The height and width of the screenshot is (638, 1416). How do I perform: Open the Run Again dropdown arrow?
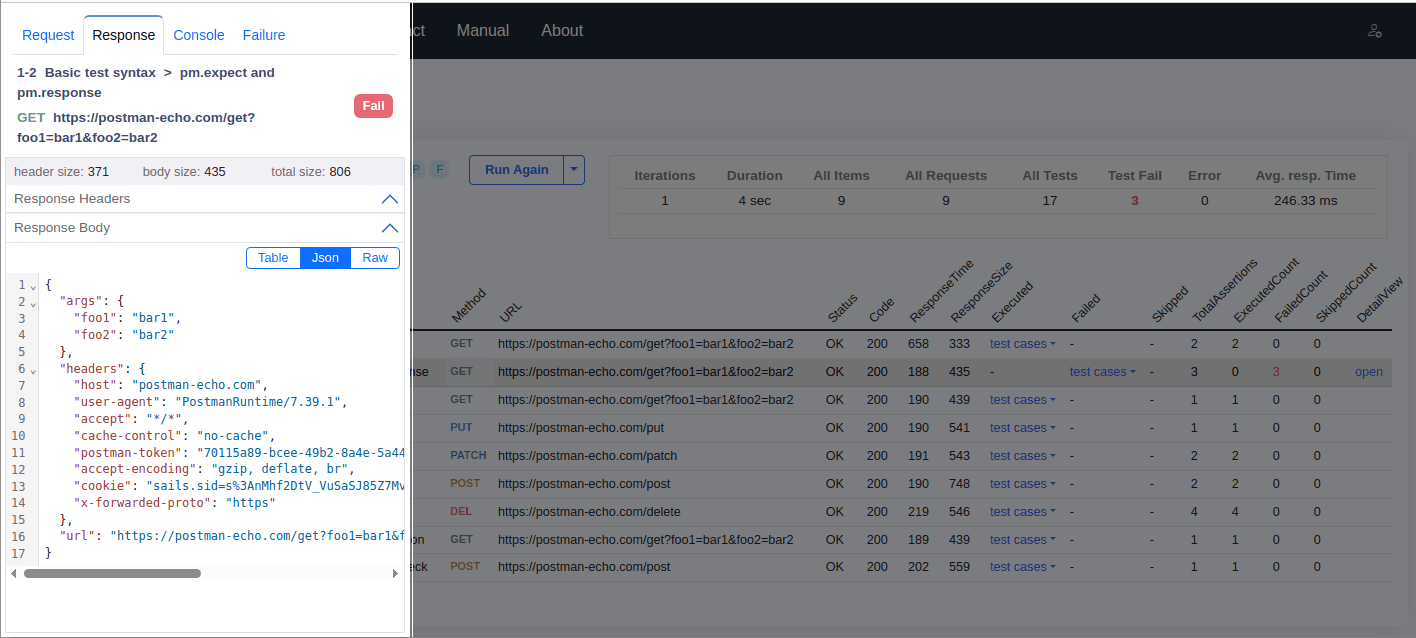pyautogui.click(x=574, y=170)
